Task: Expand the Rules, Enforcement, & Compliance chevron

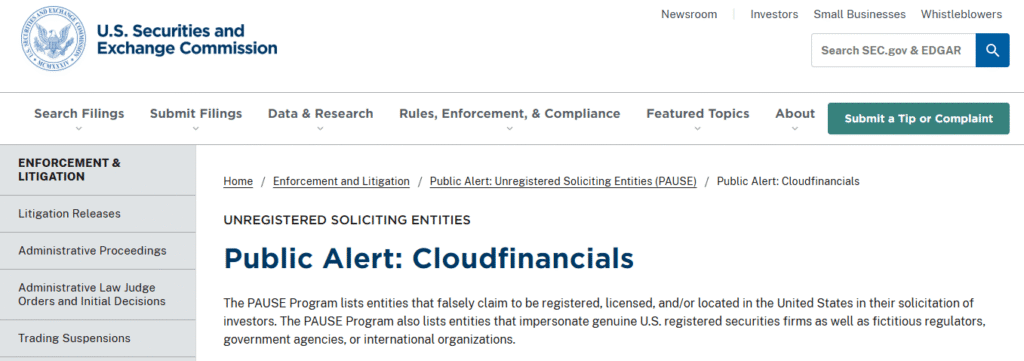Action: coord(509,129)
